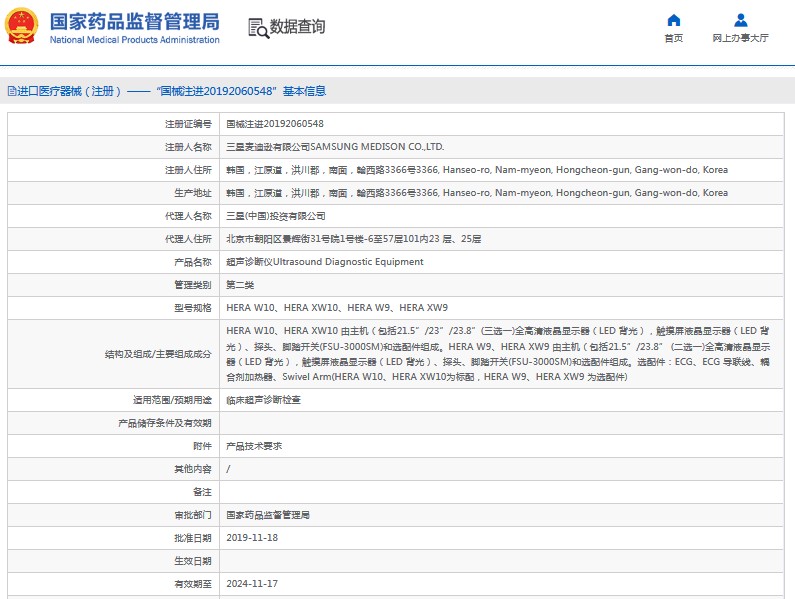This screenshot has height=599, width=795.
Task: Click the 有效期至 label
Action: (193, 584)
